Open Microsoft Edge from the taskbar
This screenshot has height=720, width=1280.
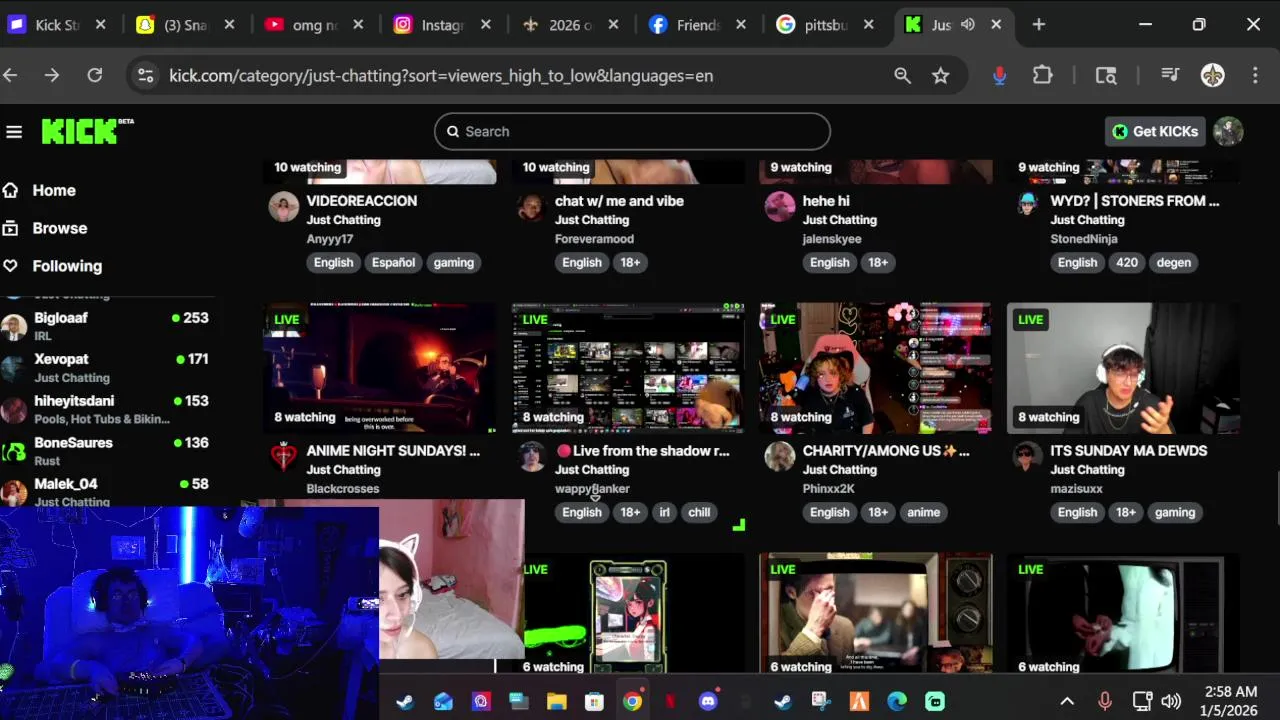point(897,701)
